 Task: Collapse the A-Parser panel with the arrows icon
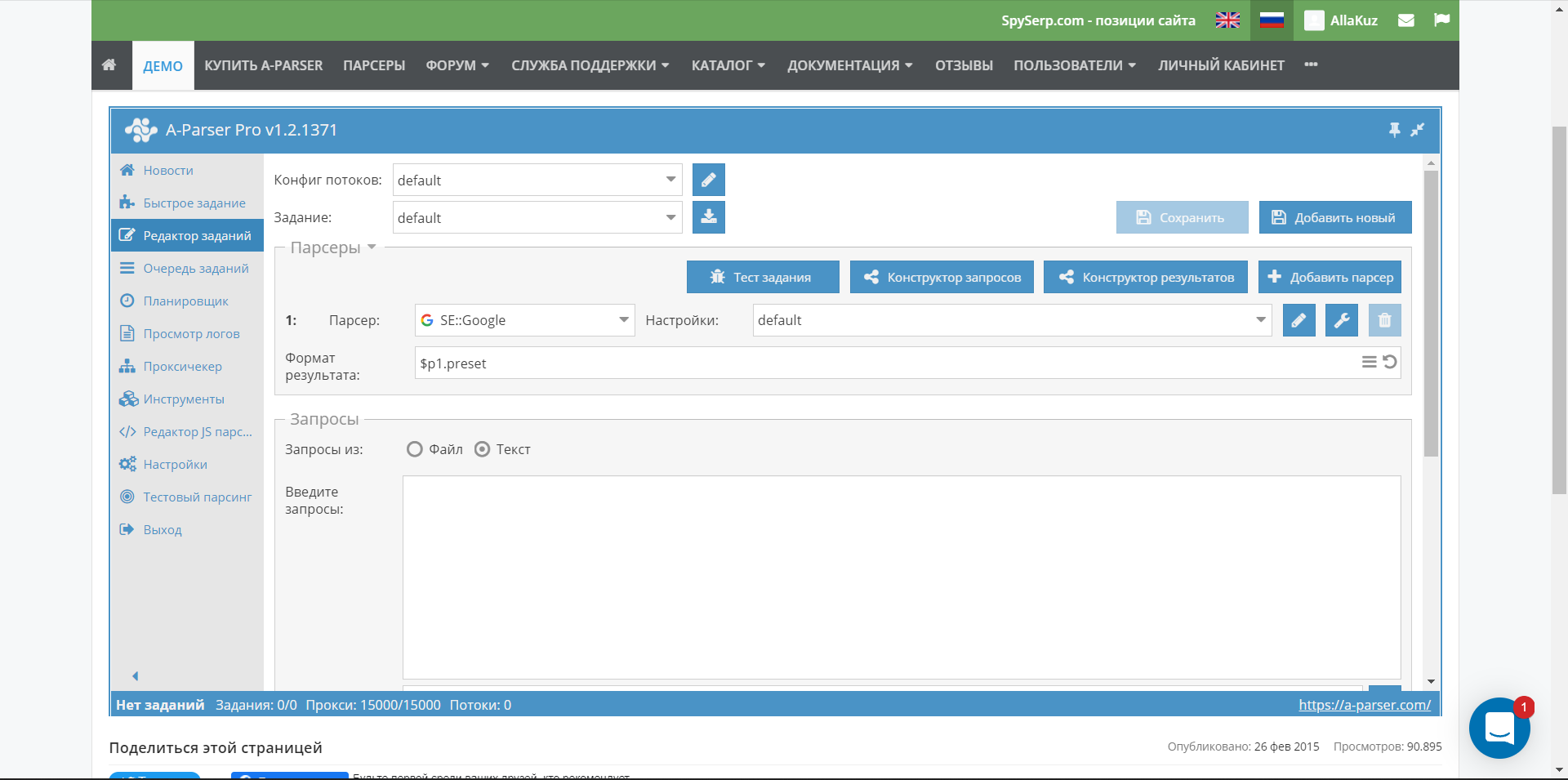coord(1417,130)
